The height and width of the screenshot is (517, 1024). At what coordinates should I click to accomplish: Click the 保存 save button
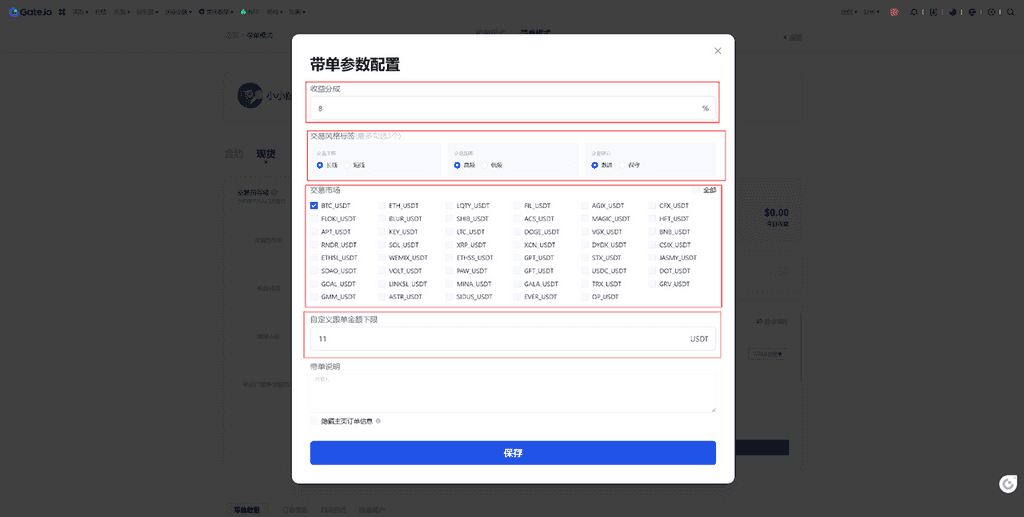coord(512,453)
